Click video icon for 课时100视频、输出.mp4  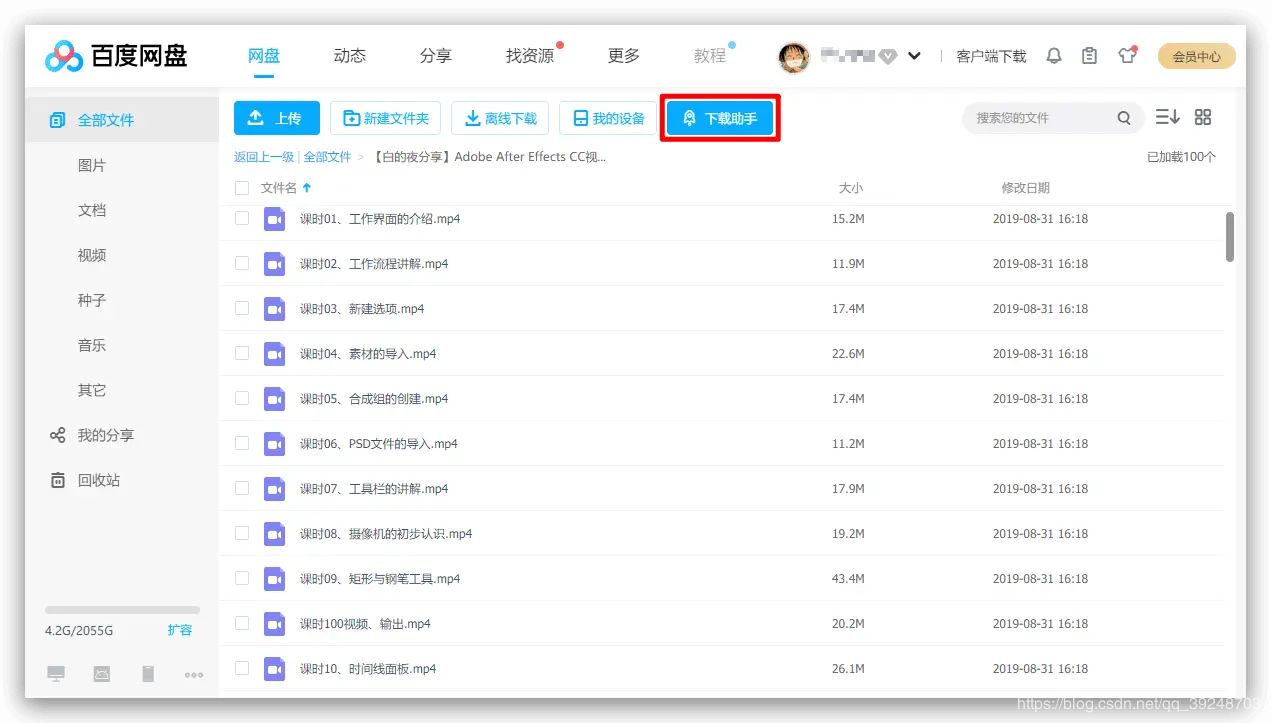tap(275, 624)
